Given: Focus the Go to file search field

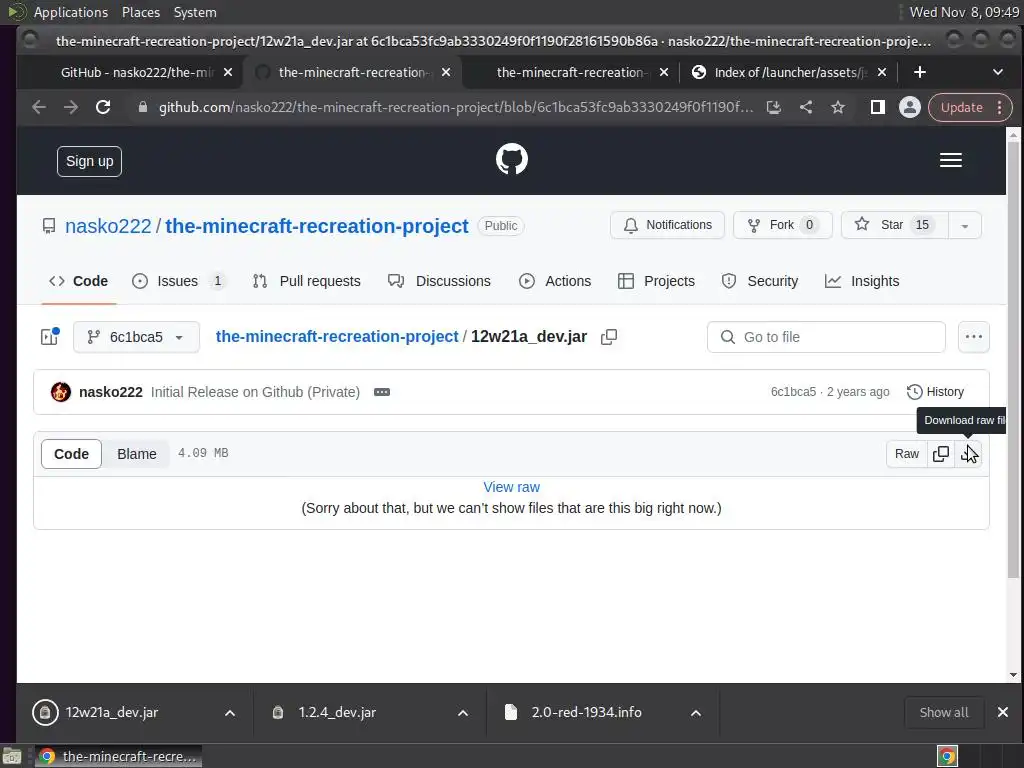Looking at the screenshot, I should click(826, 337).
